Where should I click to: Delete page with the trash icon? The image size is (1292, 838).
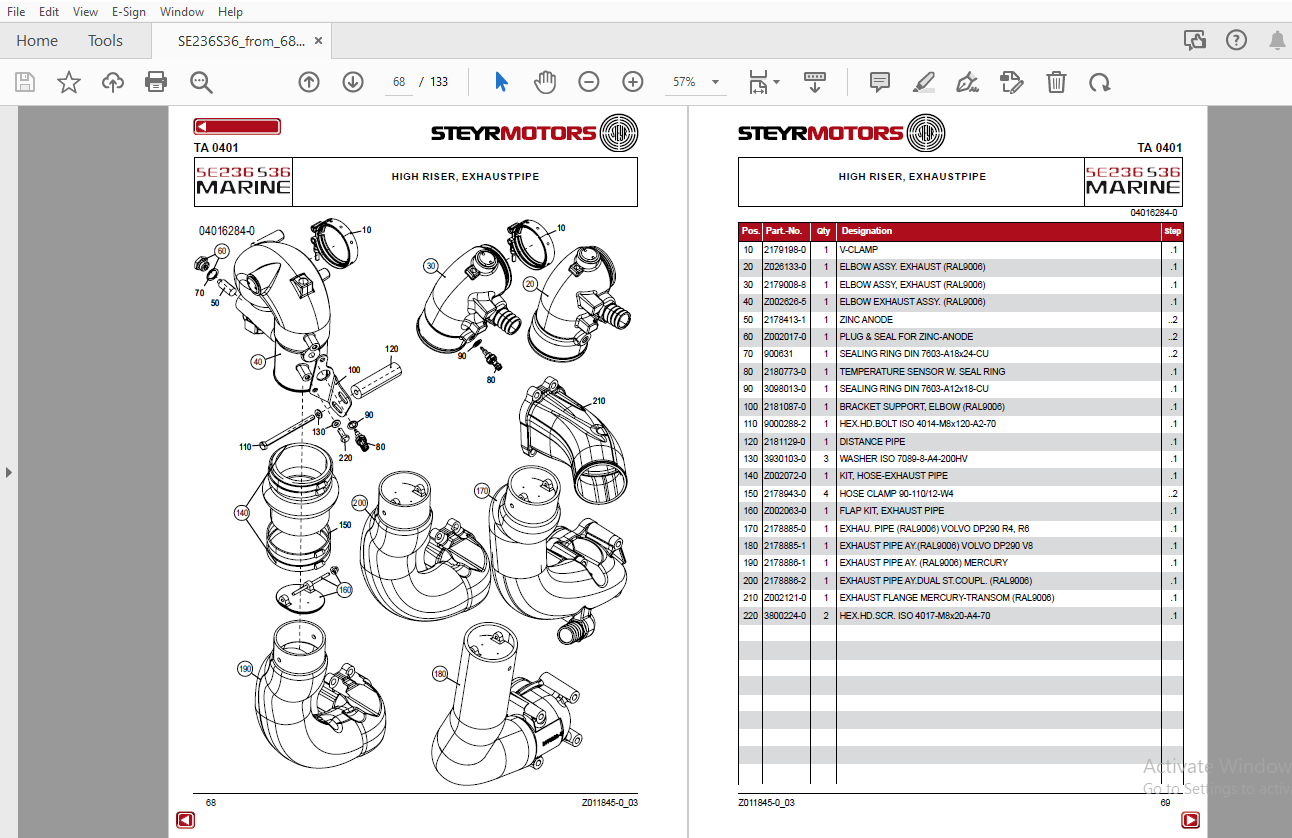coord(1056,82)
